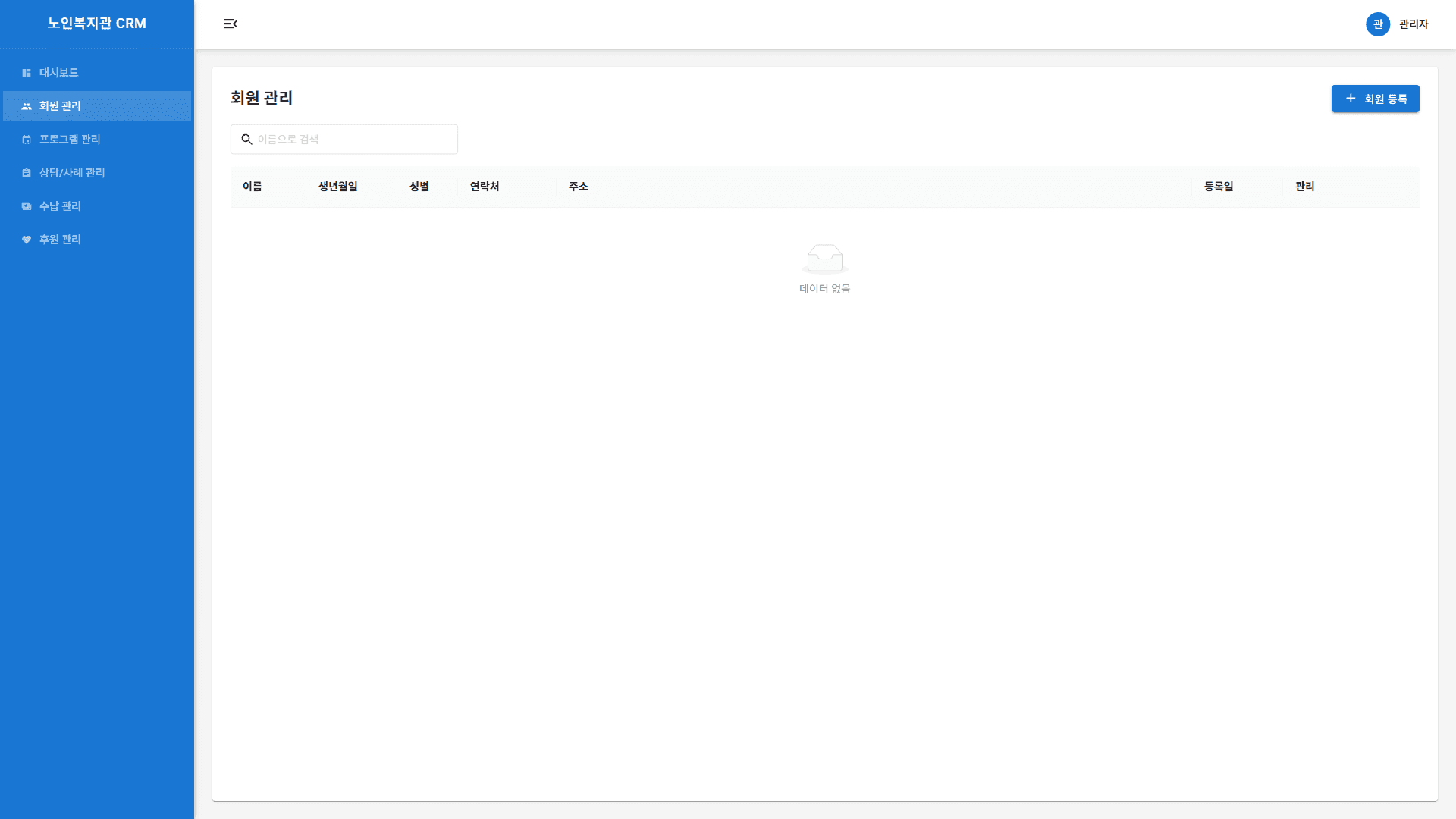
Task: Click the 노인복지관 CRM logo title
Action: point(97,24)
